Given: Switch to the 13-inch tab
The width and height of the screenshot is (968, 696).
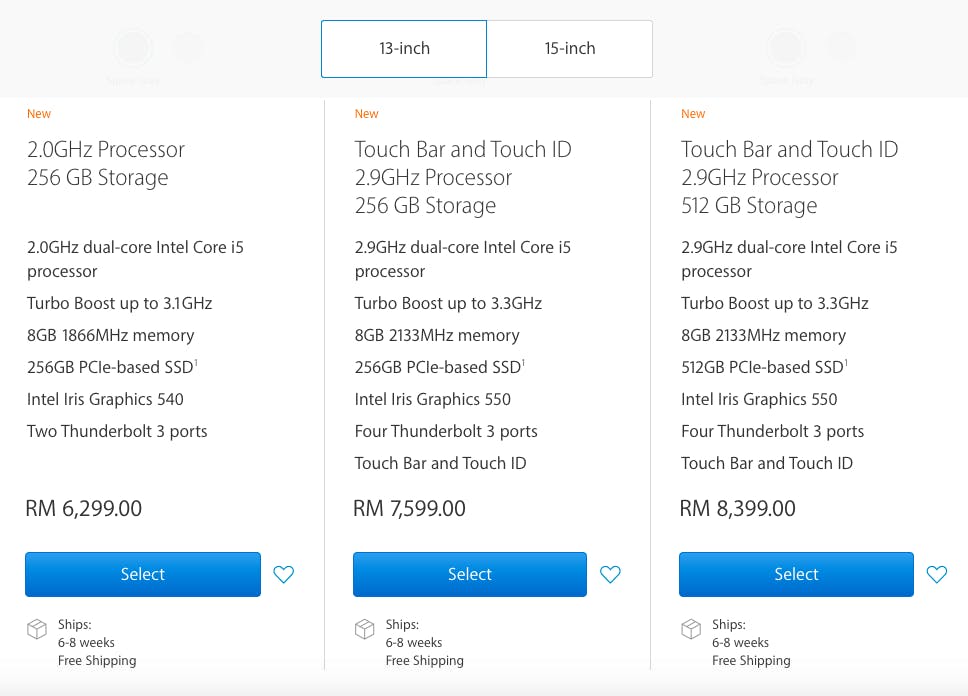Looking at the screenshot, I should point(404,49).
